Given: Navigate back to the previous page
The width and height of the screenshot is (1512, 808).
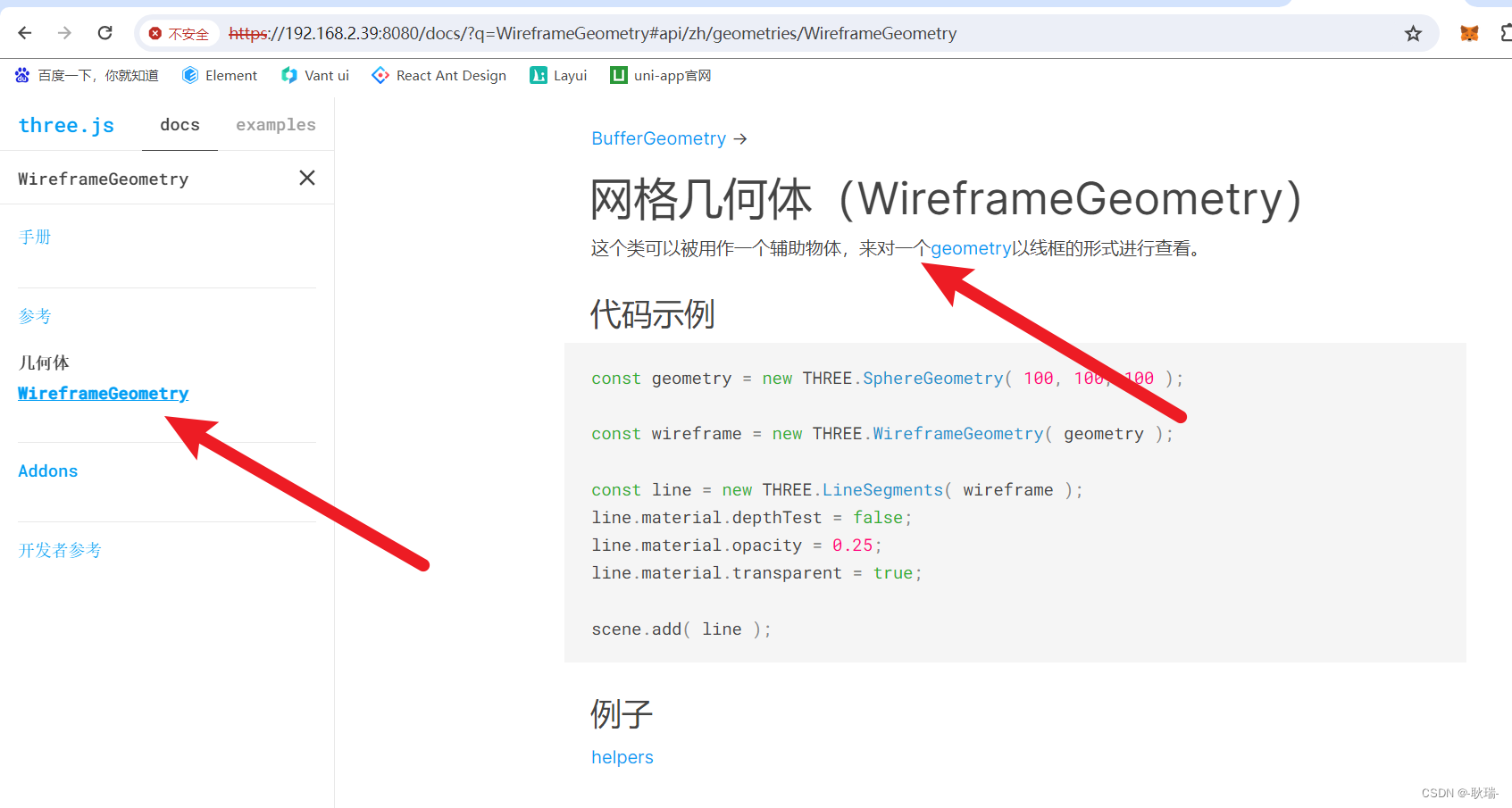Looking at the screenshot, I should click(24, 32).
